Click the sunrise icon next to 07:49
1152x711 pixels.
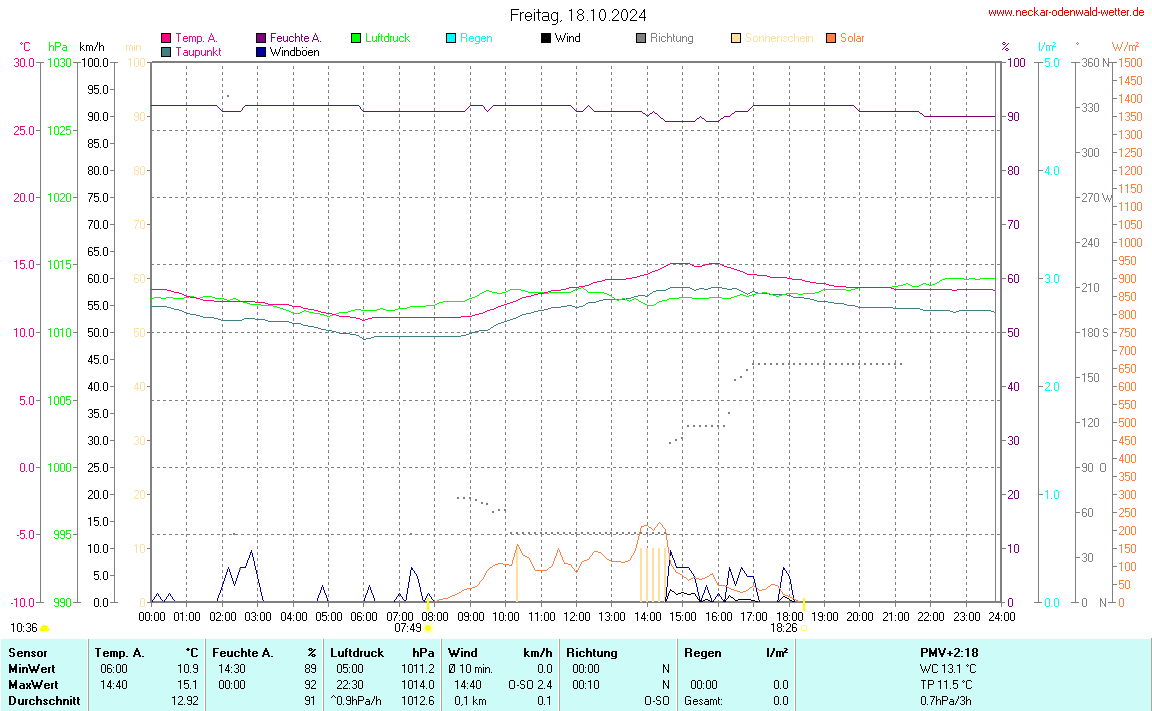(429, 628)
